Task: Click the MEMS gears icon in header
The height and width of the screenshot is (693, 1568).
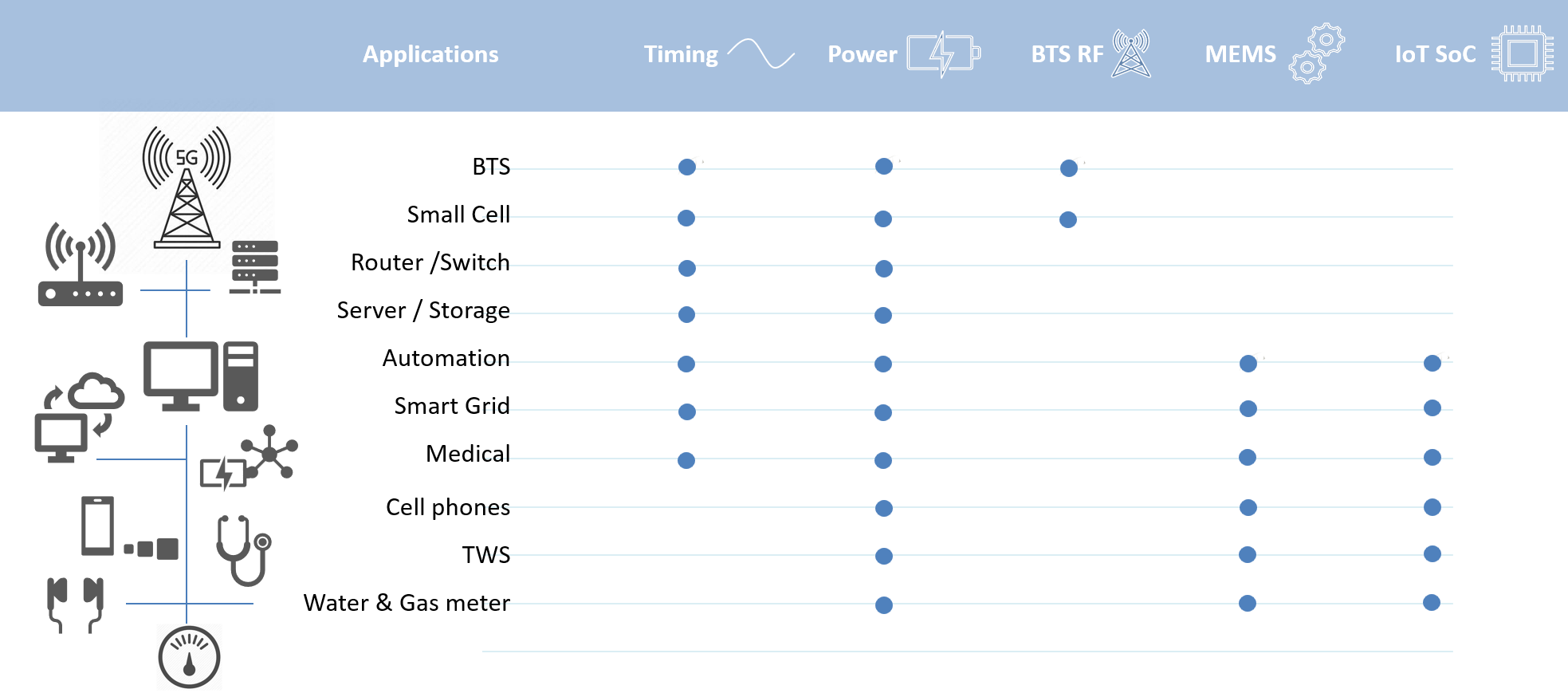Action: coord(1317,53)
